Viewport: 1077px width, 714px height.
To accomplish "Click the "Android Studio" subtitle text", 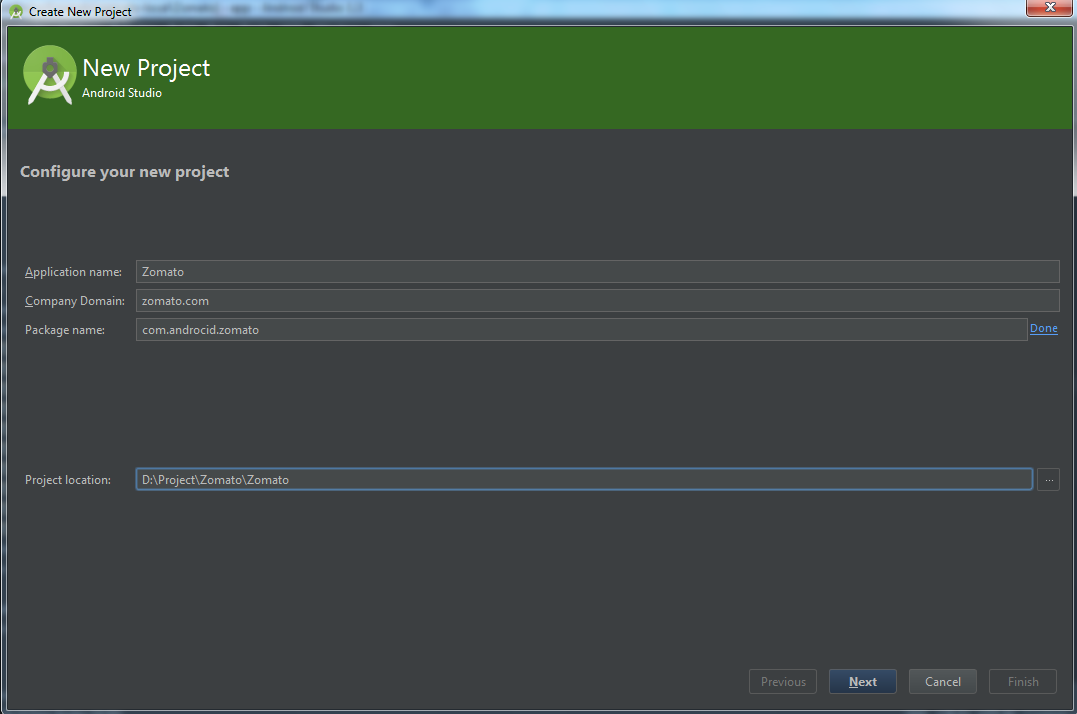I will point(122,93).
